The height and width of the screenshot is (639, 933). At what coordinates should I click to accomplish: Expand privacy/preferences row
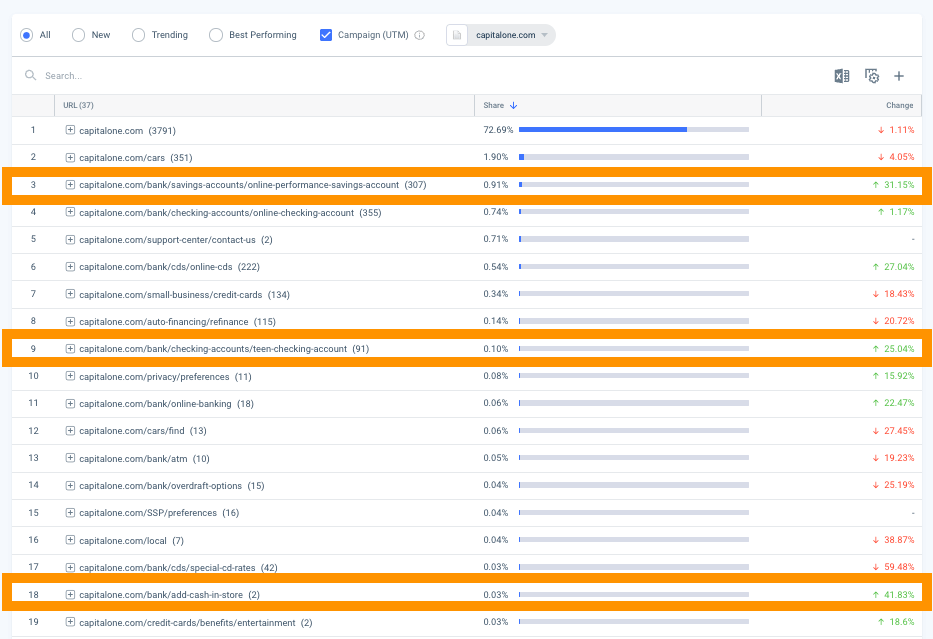[x=70, y=376]
